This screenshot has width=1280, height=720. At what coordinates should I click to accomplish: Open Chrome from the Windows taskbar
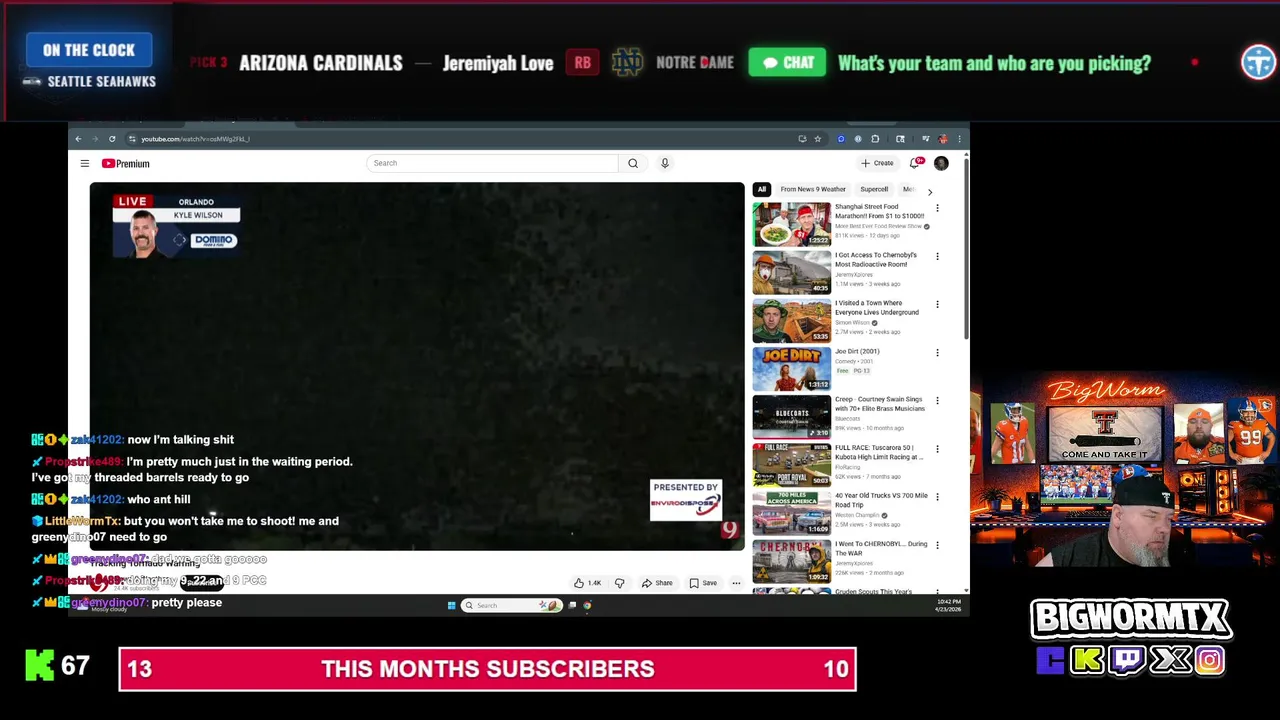click(x=587, y=605)
